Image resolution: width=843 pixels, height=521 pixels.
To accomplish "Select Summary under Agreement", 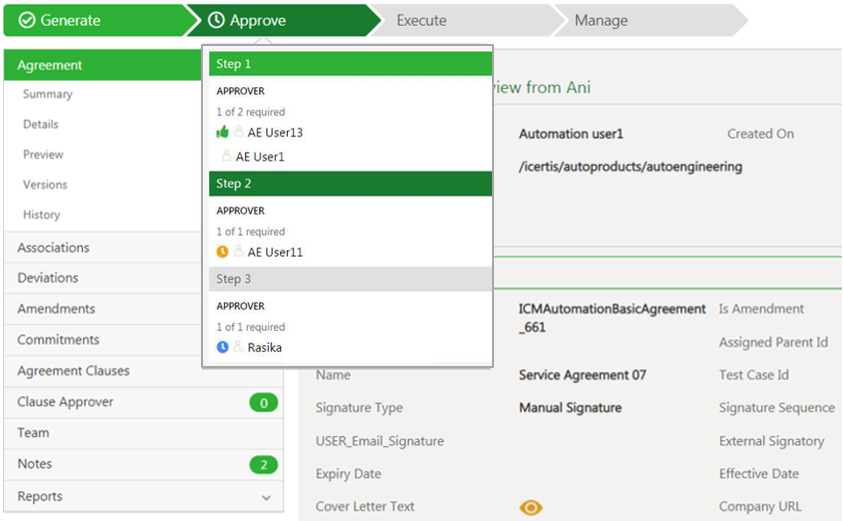I will tap(48, 94).
